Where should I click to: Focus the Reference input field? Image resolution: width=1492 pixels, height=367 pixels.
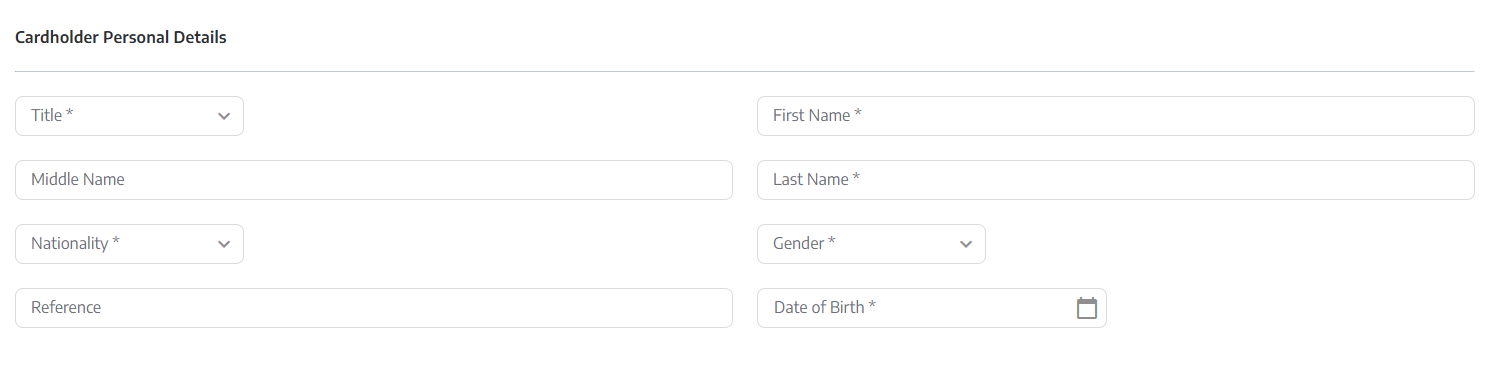374,308
